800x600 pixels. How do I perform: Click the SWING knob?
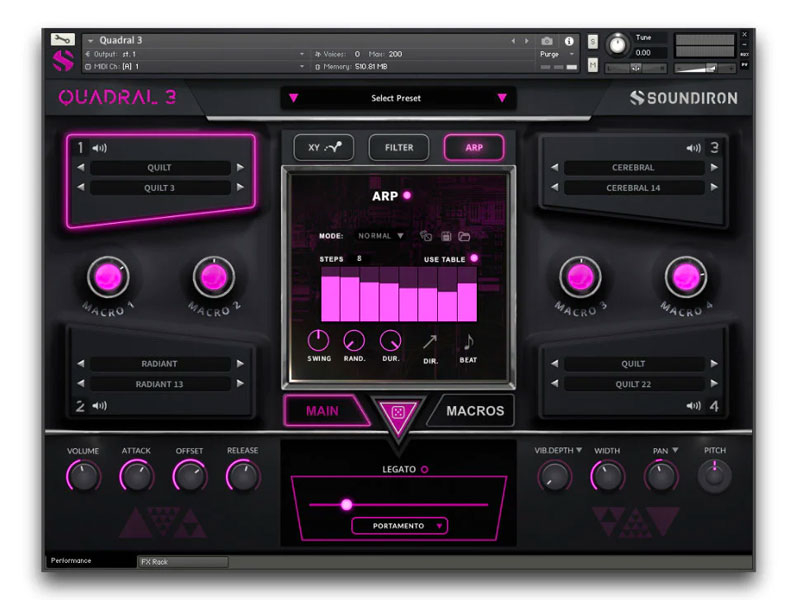pos(318,341)
